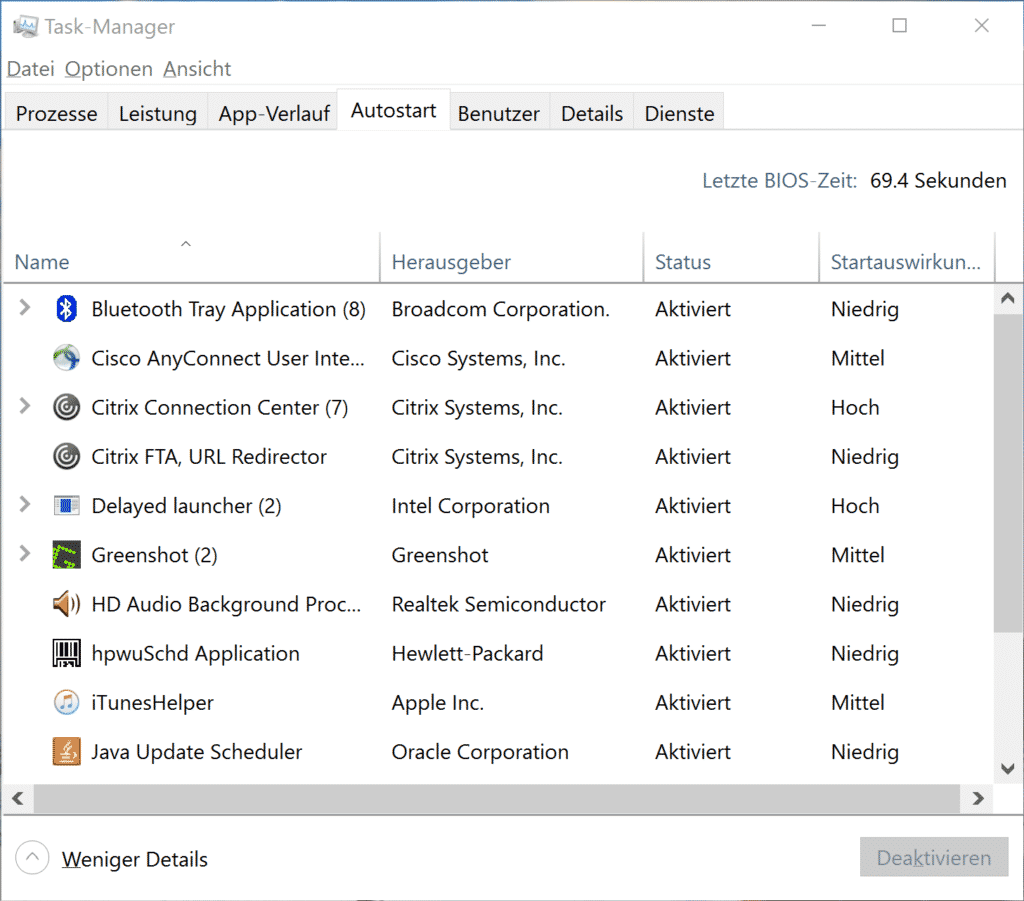Switch to the Benutzer tab
Image resolution: width=1024 pixels, height=901 pixels.
(x=498, y=114)
